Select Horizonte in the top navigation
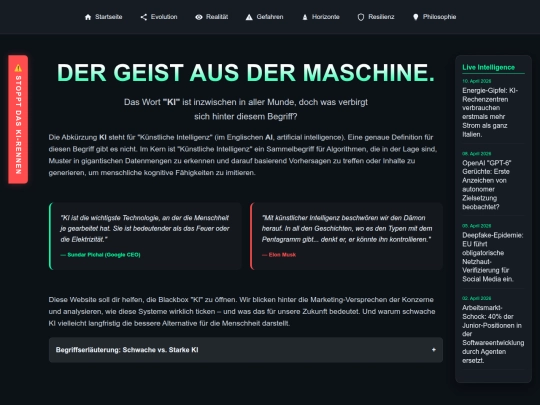 (321, 17)
